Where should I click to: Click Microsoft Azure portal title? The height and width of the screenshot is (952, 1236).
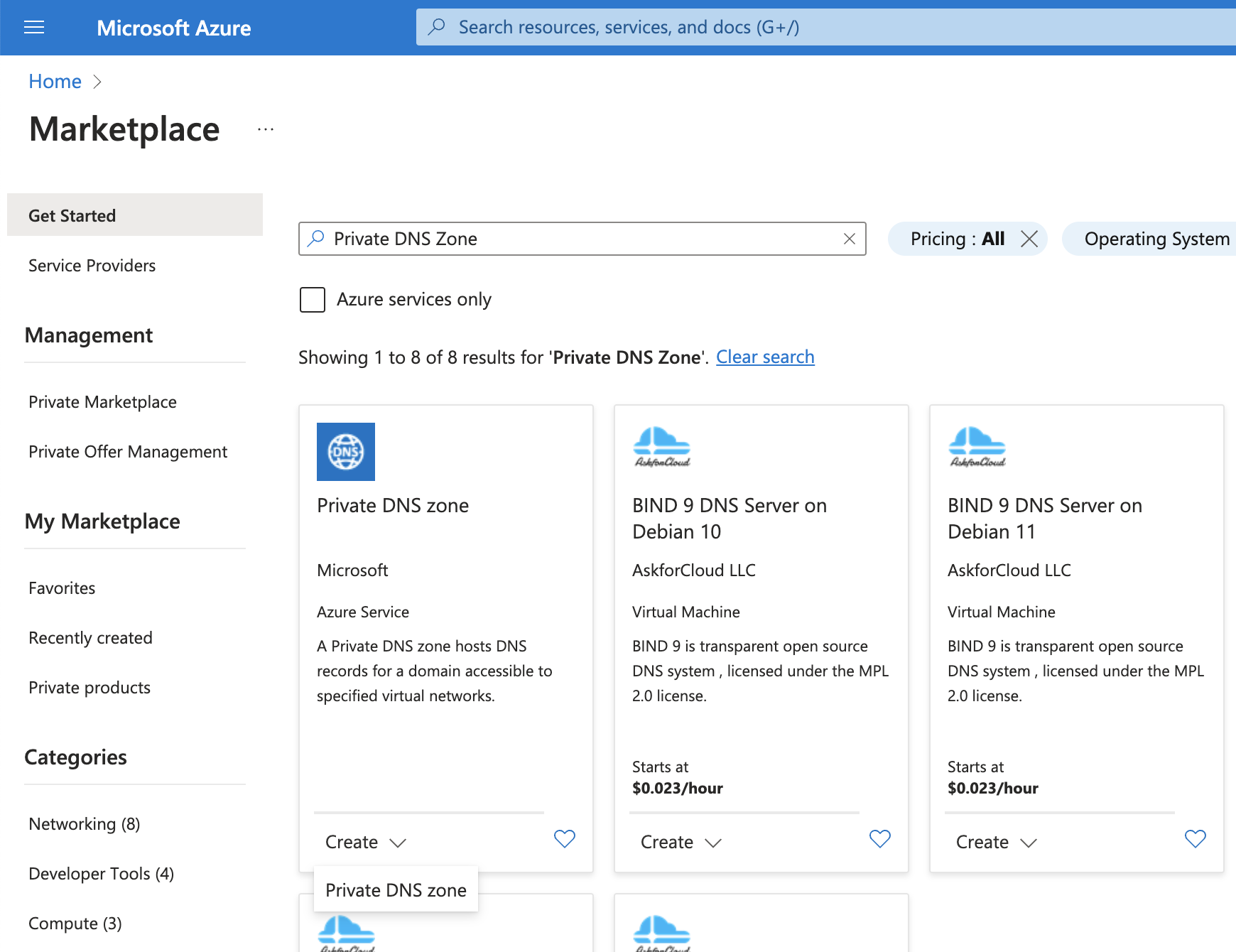click(173, 28)
